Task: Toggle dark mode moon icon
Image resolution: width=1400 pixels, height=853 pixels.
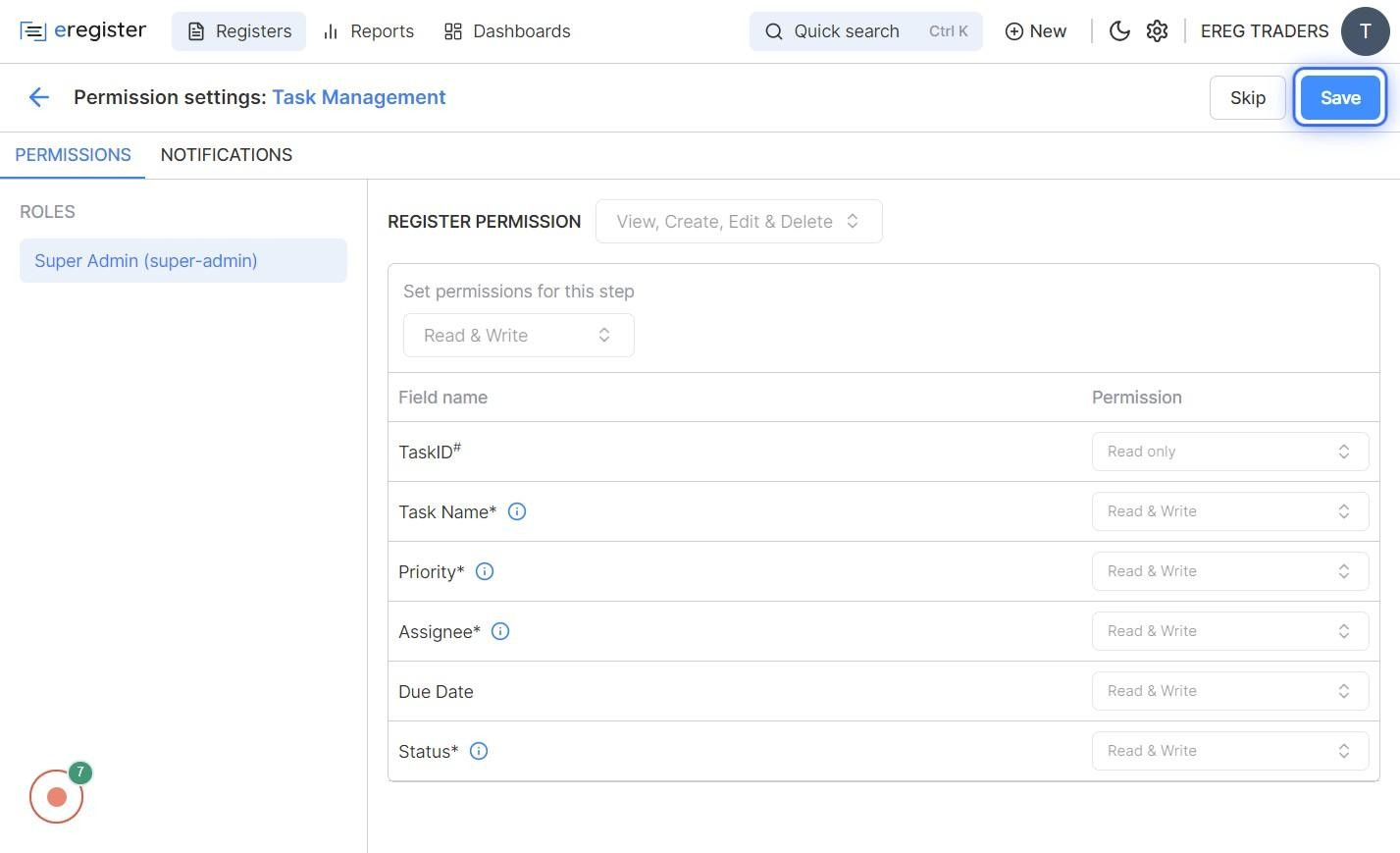Action: click(1119, 31)
